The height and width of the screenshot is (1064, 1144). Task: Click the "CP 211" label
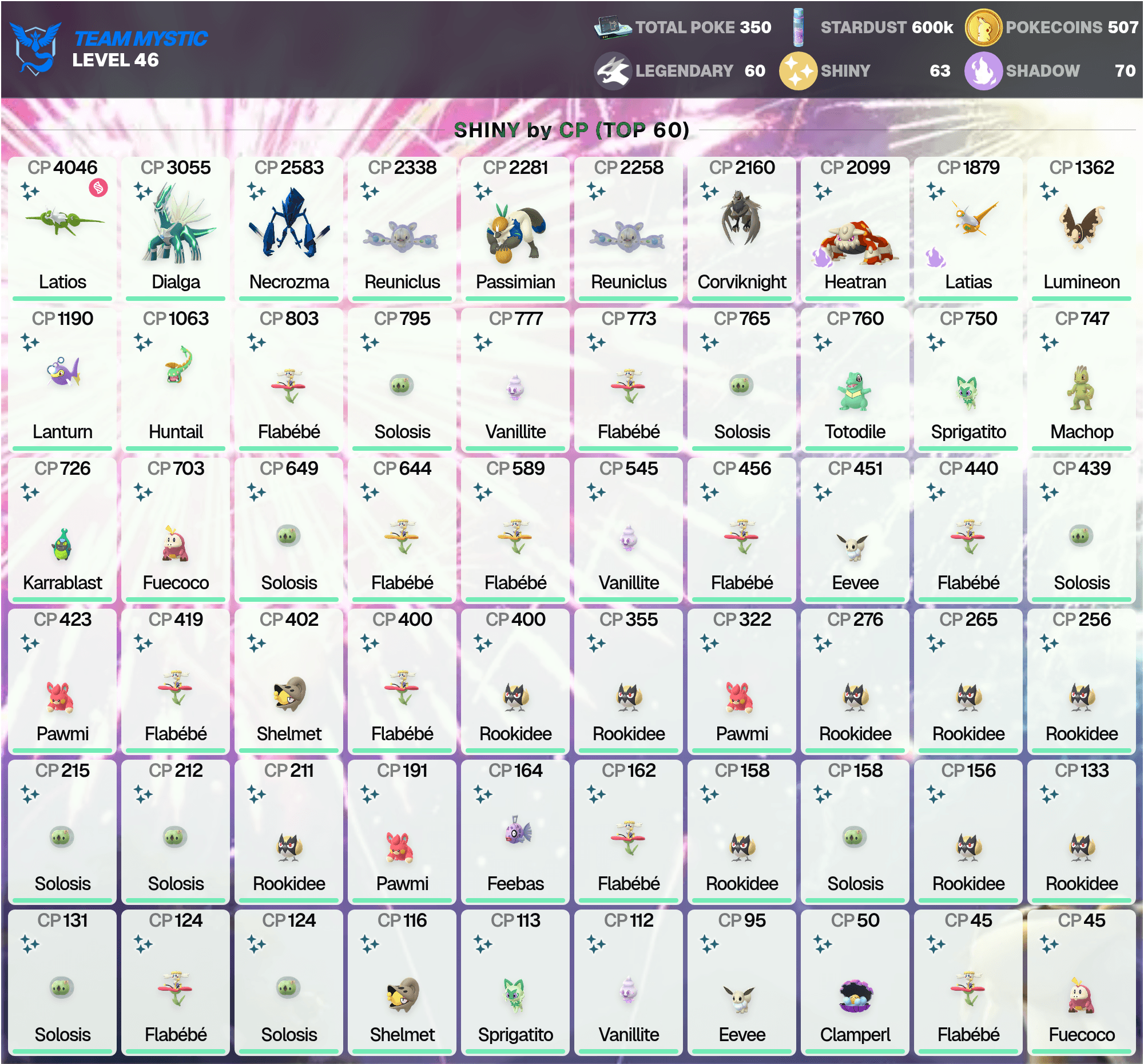pos(289,770)
